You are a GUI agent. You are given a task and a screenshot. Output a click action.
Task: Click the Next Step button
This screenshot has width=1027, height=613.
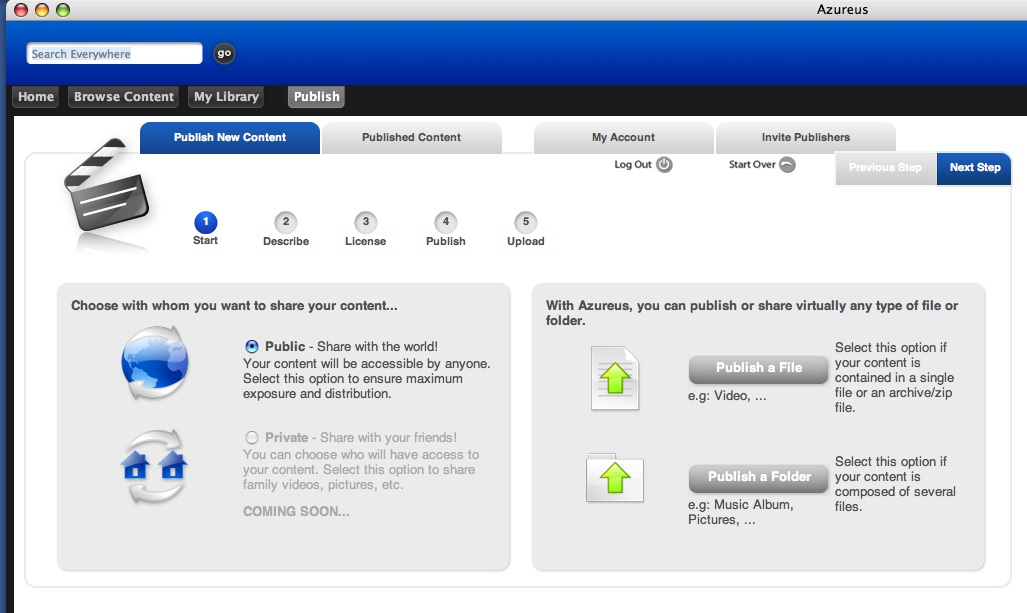coord(975,168)
